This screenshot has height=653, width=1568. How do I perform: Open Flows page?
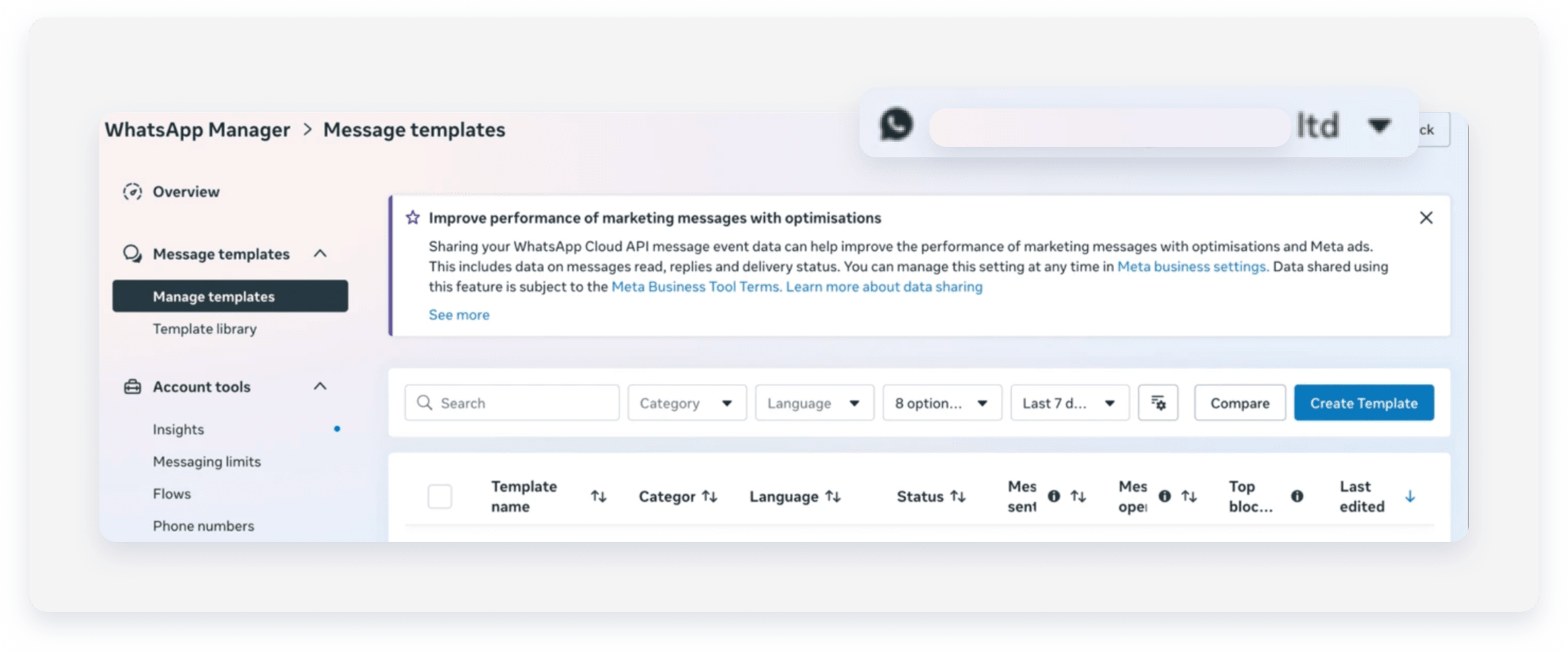click(x=172, y=494)
